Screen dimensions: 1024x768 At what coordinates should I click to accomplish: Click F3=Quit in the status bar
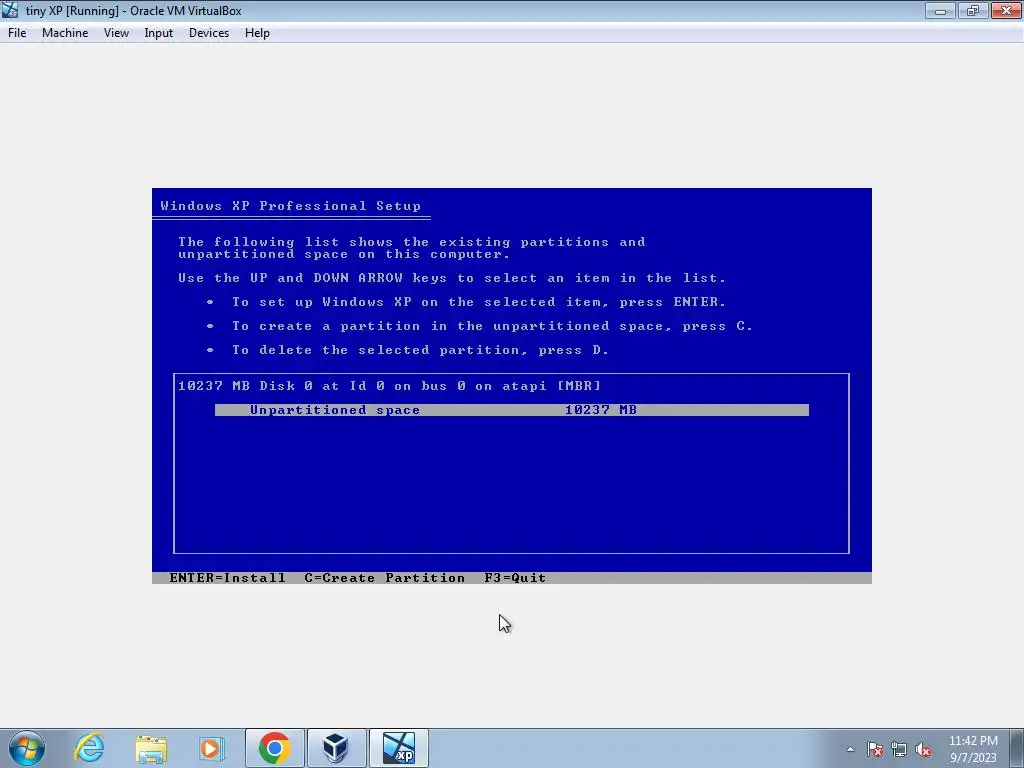point(515,577)
